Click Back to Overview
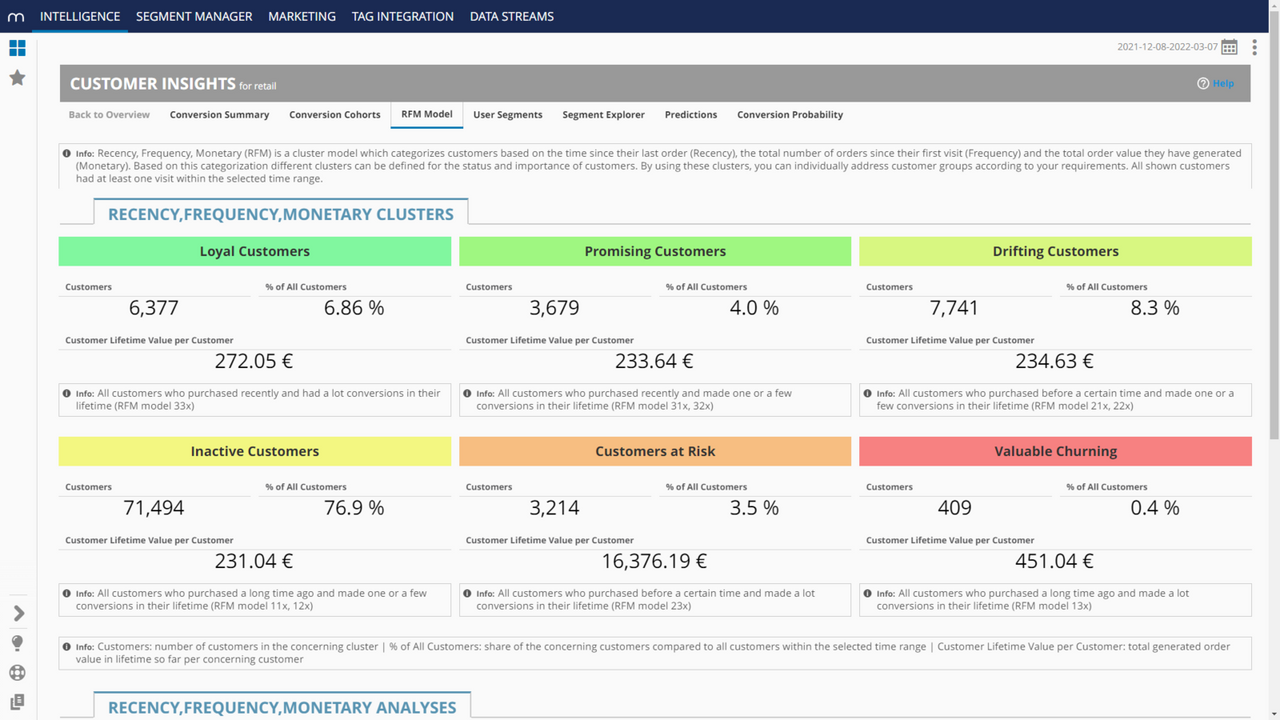This screenshot has height=720, width=1280. (108, 114)
